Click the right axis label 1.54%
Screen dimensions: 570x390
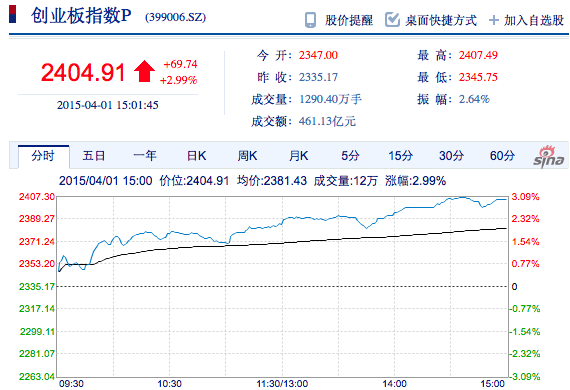pos(525,242)
